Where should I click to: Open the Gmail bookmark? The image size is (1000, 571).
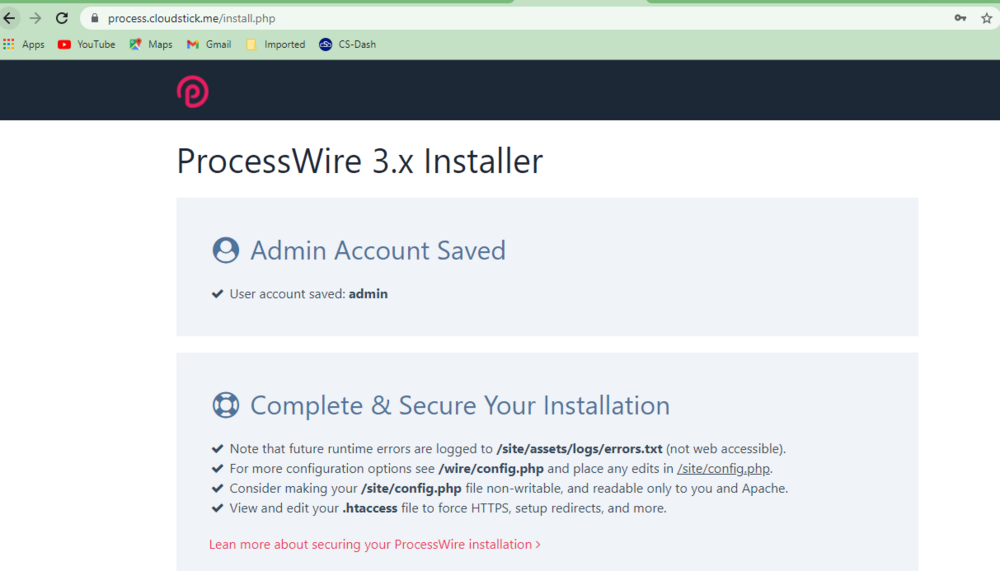(209, 44)
